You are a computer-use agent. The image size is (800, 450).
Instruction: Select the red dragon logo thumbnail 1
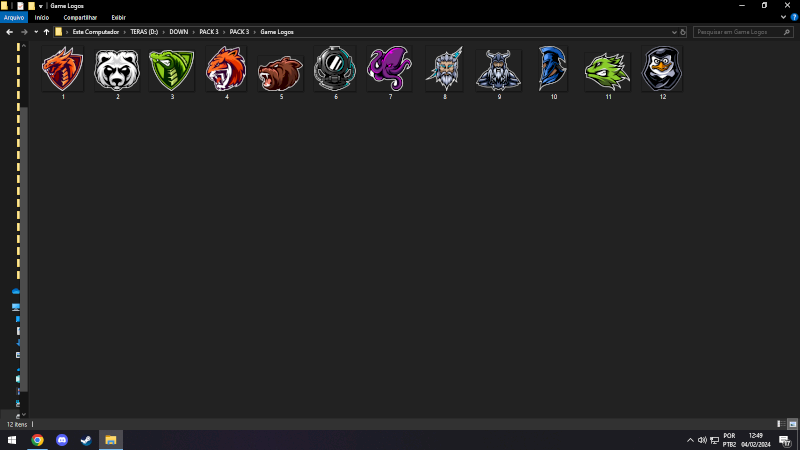[63, 69]
